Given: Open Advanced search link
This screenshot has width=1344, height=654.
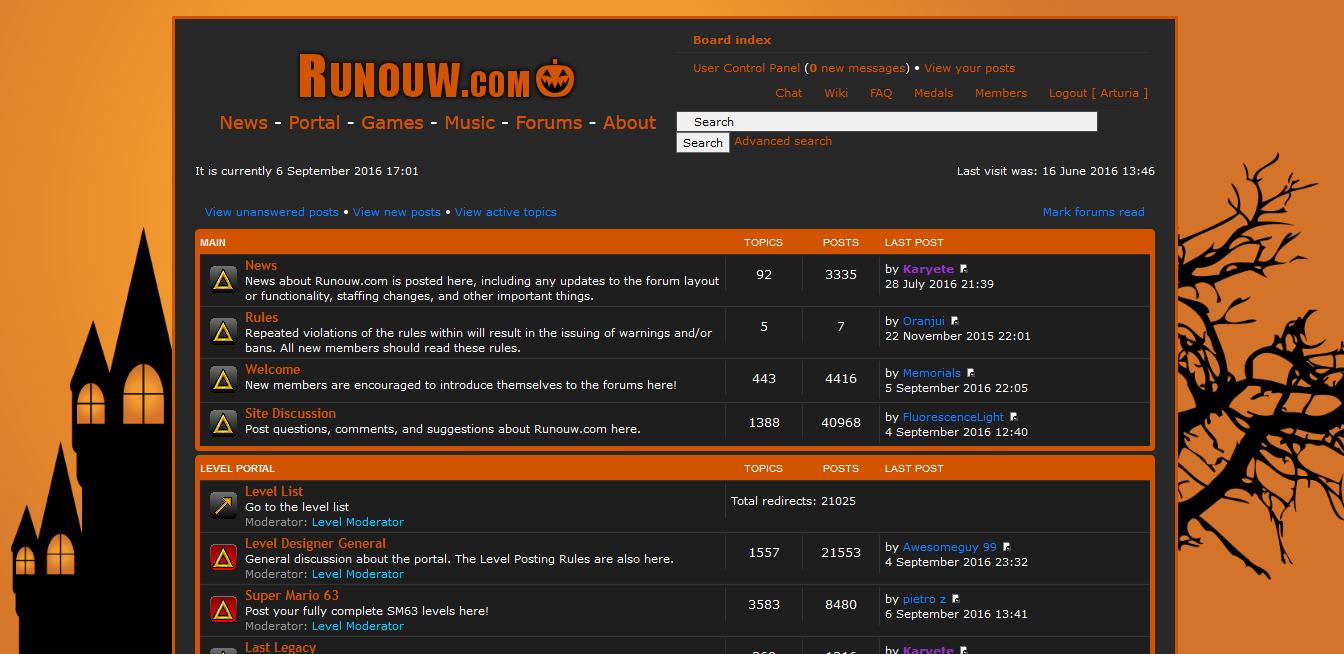Looking at the screenshot, I should coord(782,141).
